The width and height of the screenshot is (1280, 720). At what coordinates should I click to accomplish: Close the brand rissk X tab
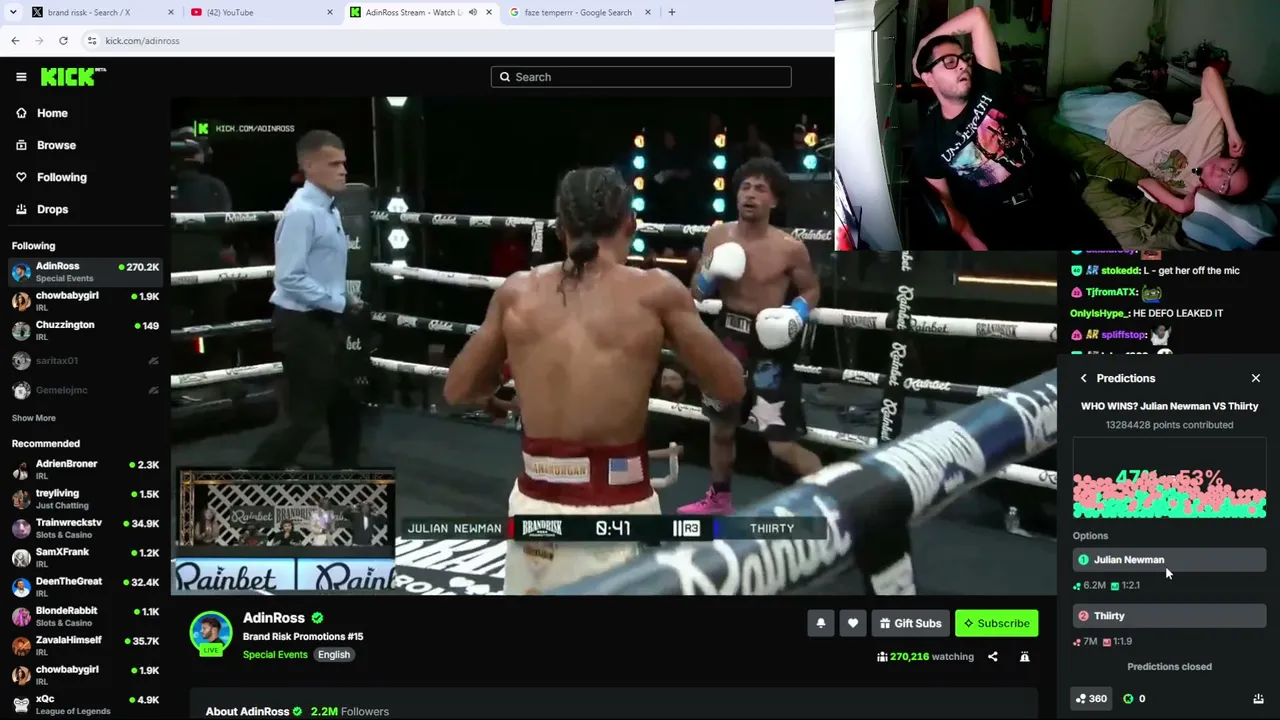tap(170, 12)
